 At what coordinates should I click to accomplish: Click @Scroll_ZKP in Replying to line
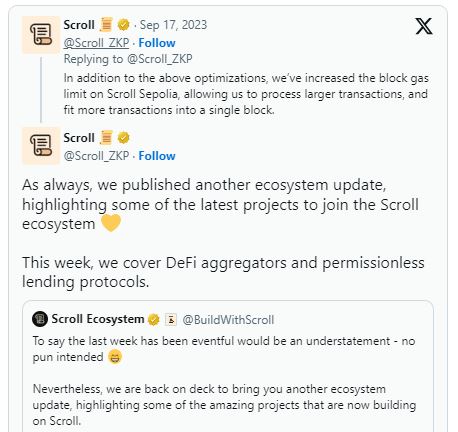(160, 59)
